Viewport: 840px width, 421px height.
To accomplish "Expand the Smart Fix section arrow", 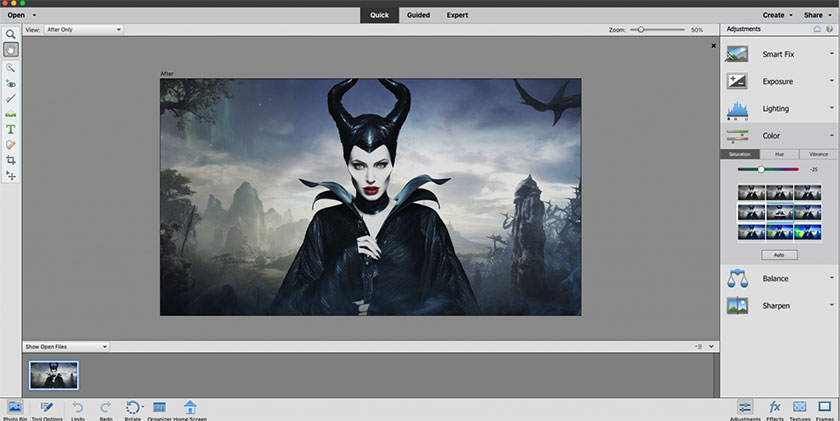I will (x=831, y=54).
